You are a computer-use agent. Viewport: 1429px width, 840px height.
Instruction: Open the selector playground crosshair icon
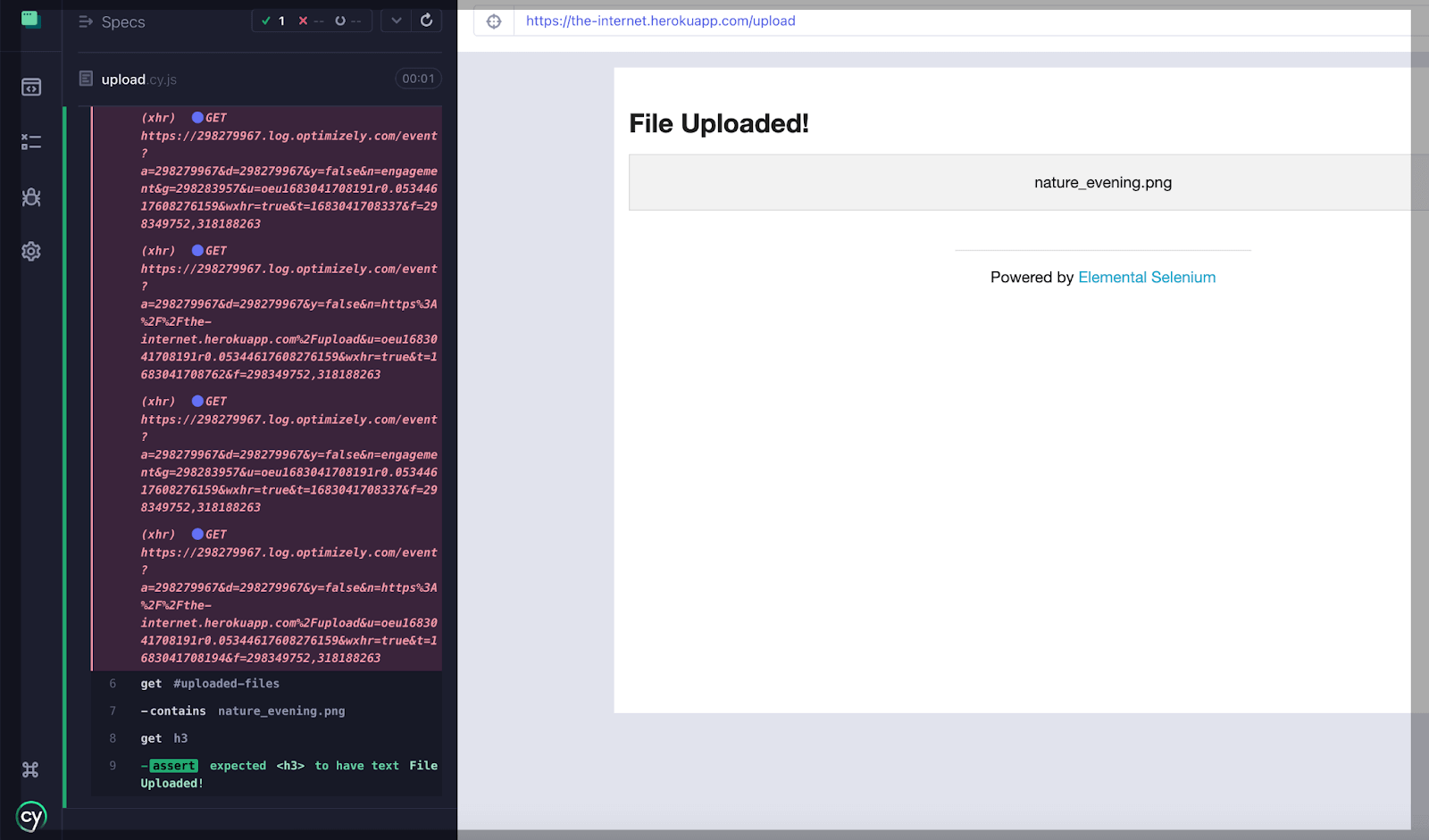(494, 21)
